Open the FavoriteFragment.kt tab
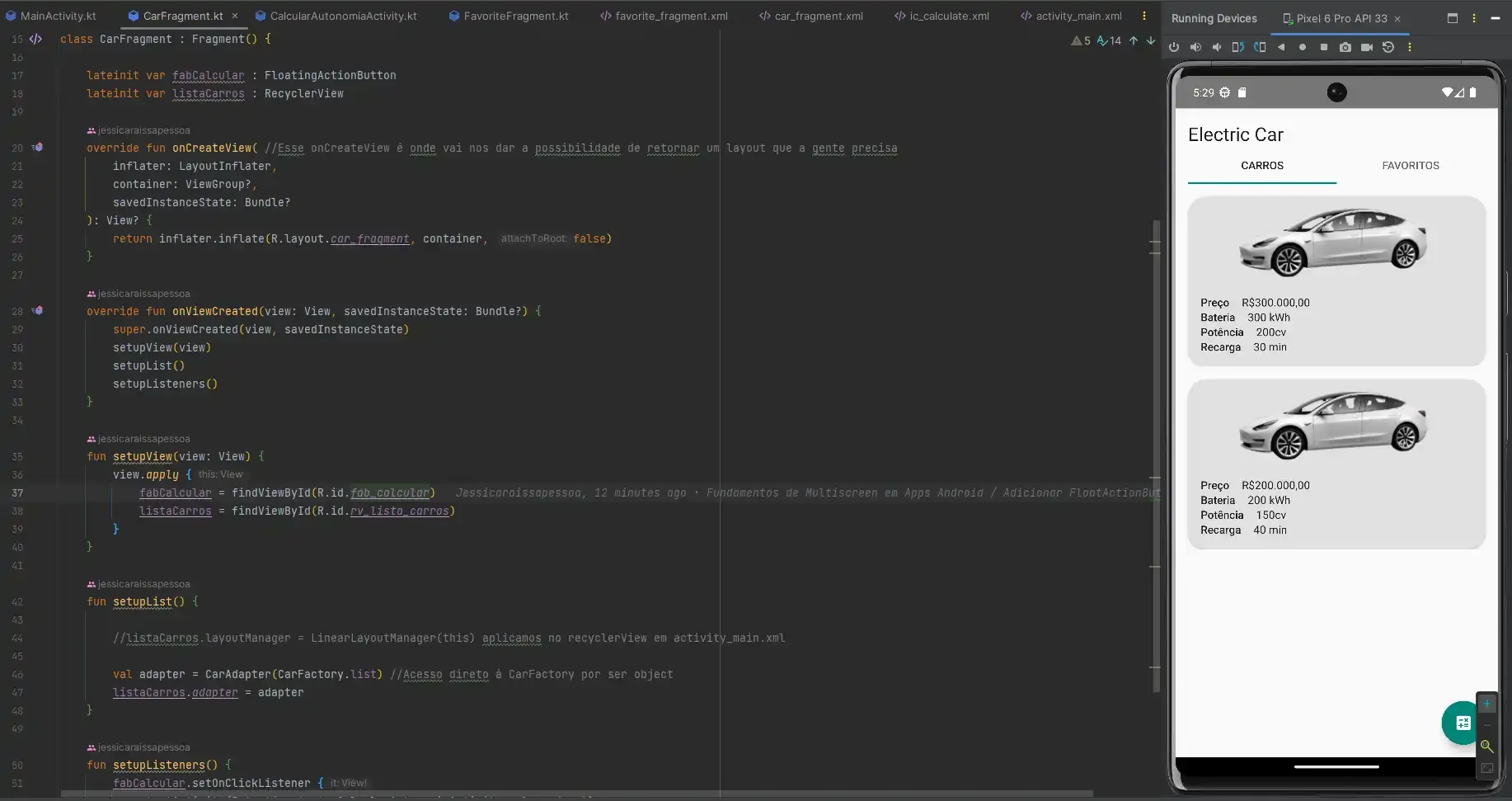The height and width of the screenshot is (801, 1512). click(x=509, y=16)
